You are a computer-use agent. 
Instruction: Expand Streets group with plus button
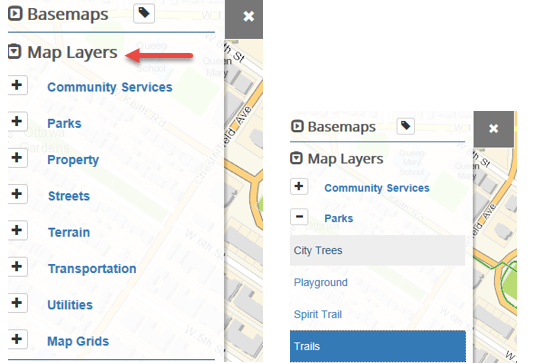tap(17, 194)
